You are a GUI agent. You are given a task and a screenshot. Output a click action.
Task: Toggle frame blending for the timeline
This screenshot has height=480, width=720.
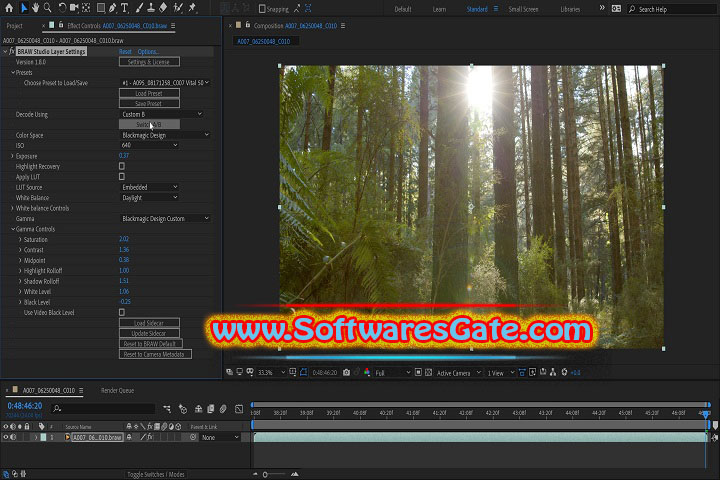[210, 408]
